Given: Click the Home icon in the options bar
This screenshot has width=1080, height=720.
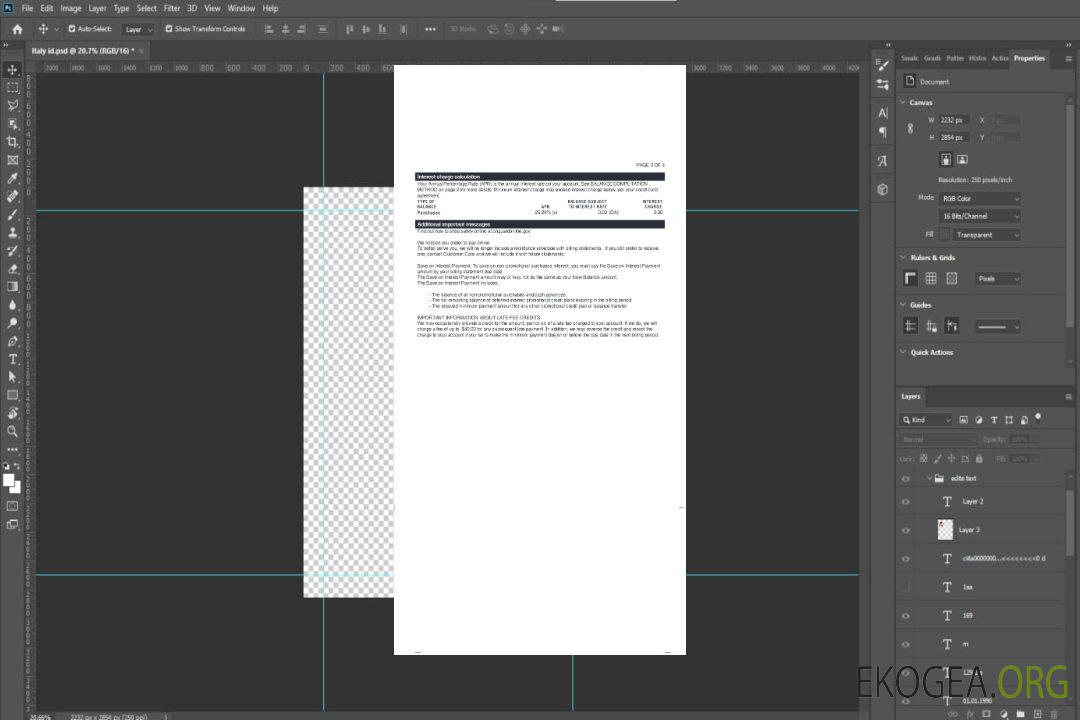Looking at the screenshot, I should point(17,29).
